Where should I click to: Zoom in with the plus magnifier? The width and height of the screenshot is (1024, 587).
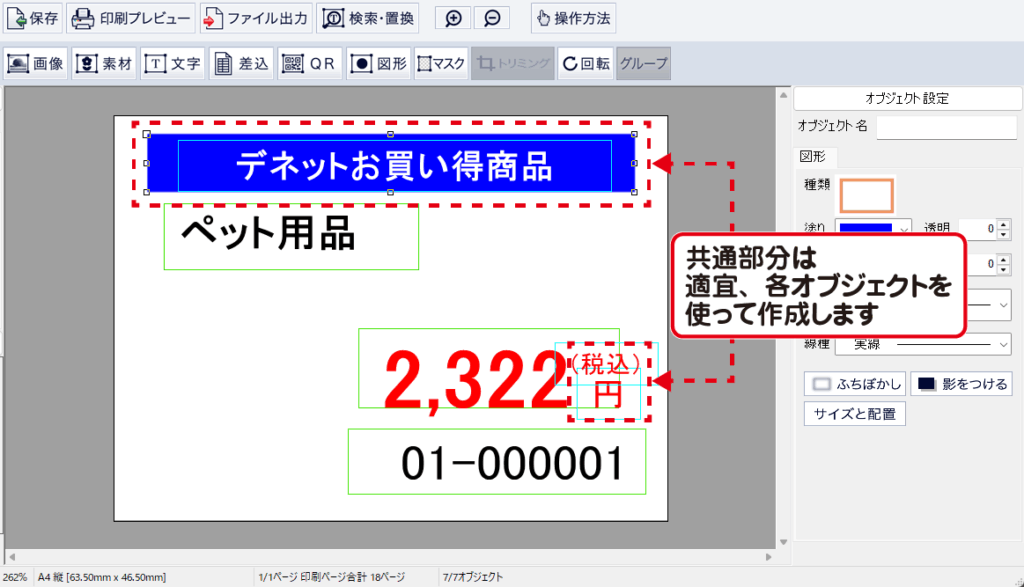coord(453,18)
